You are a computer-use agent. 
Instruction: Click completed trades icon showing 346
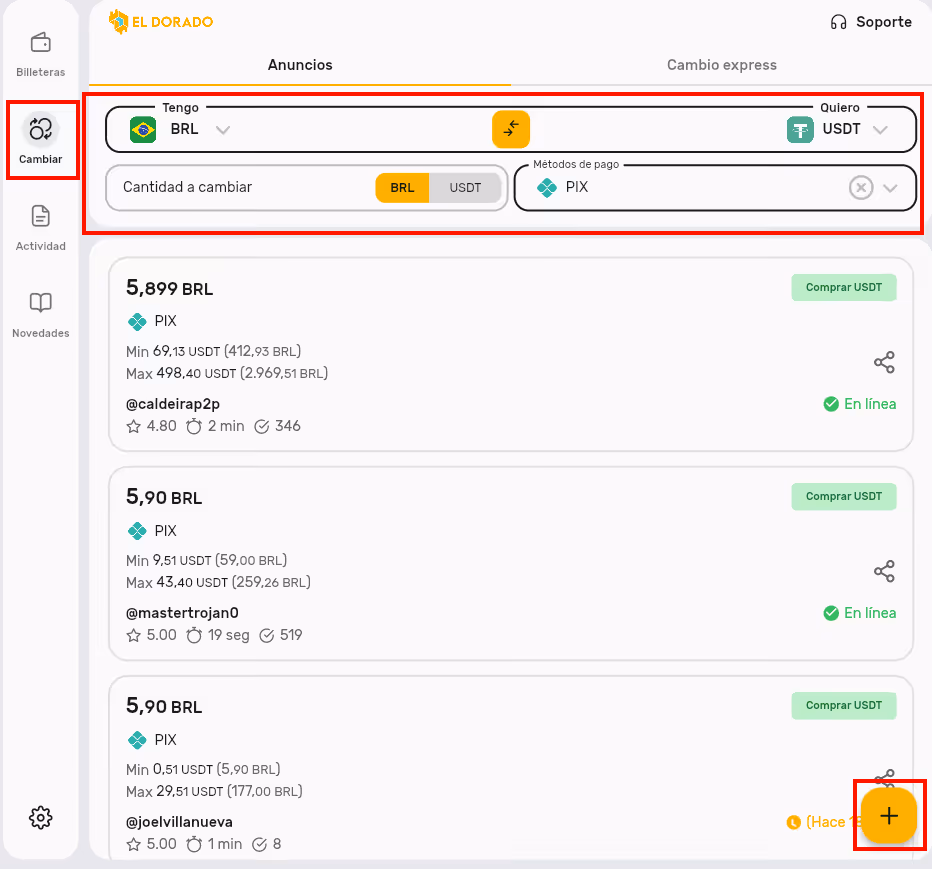coord(262,426)
